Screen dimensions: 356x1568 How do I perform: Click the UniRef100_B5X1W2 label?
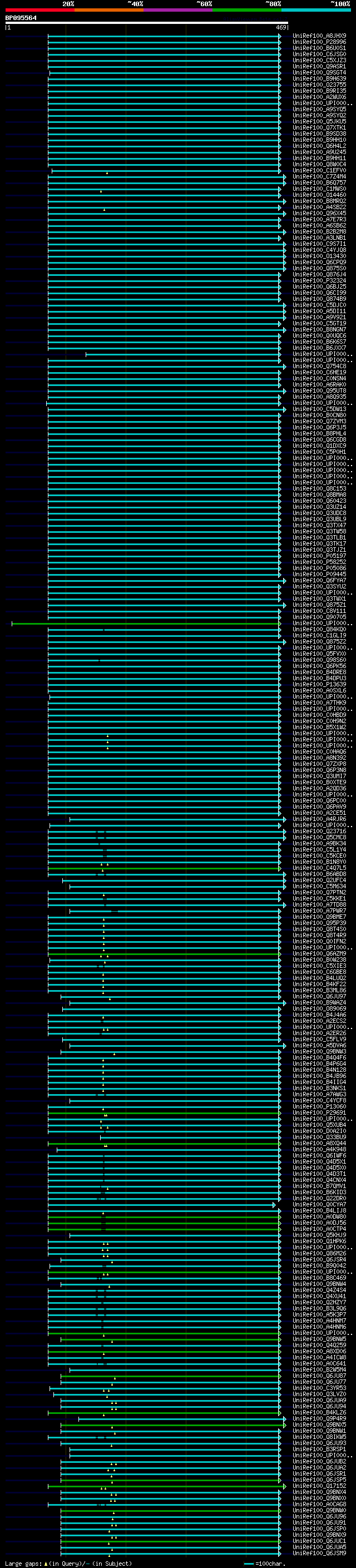pos(319,728)
